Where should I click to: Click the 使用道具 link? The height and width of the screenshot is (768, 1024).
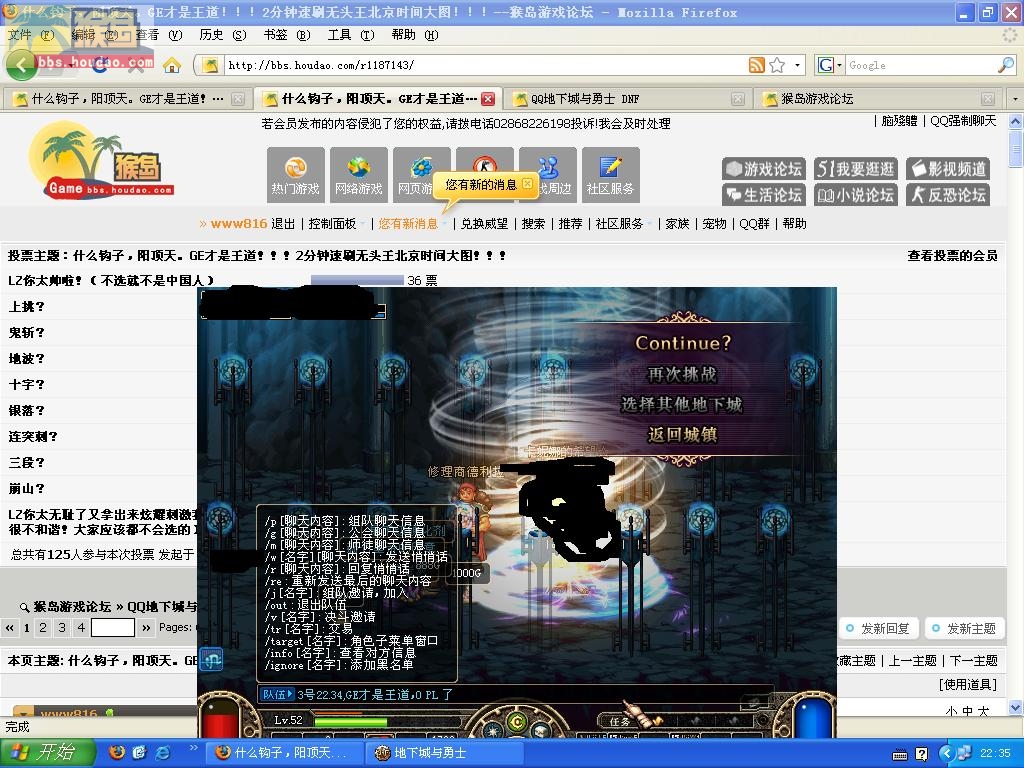(968, 684)
